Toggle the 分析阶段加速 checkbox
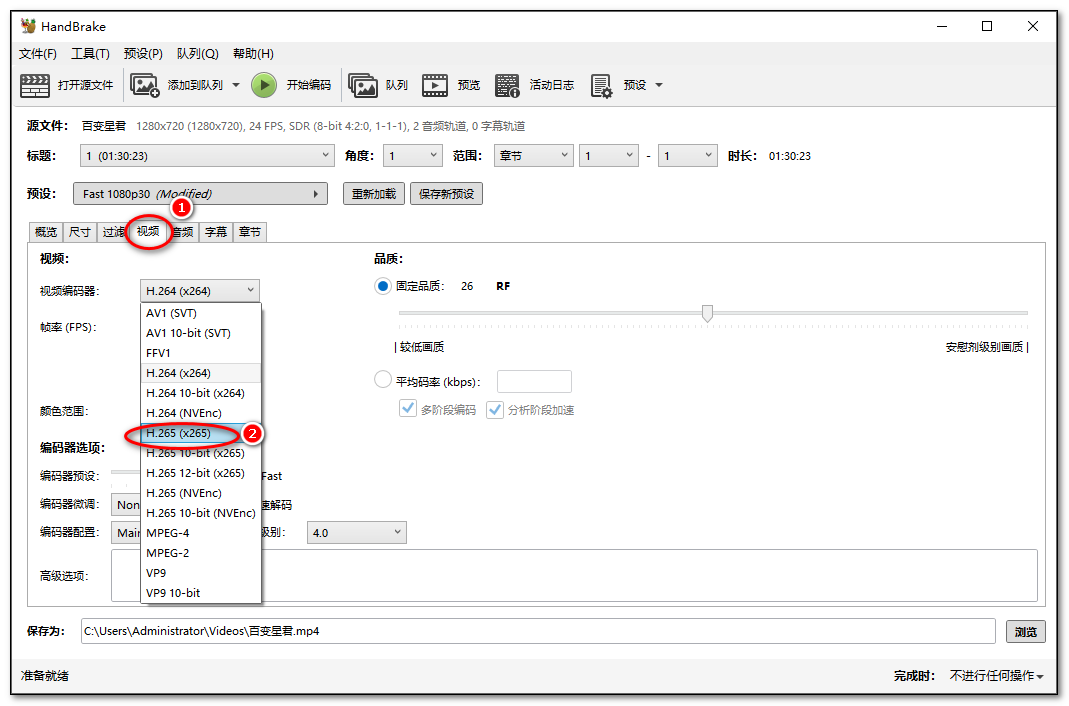The image size is (1069, 706). click(x=495, y=410)
